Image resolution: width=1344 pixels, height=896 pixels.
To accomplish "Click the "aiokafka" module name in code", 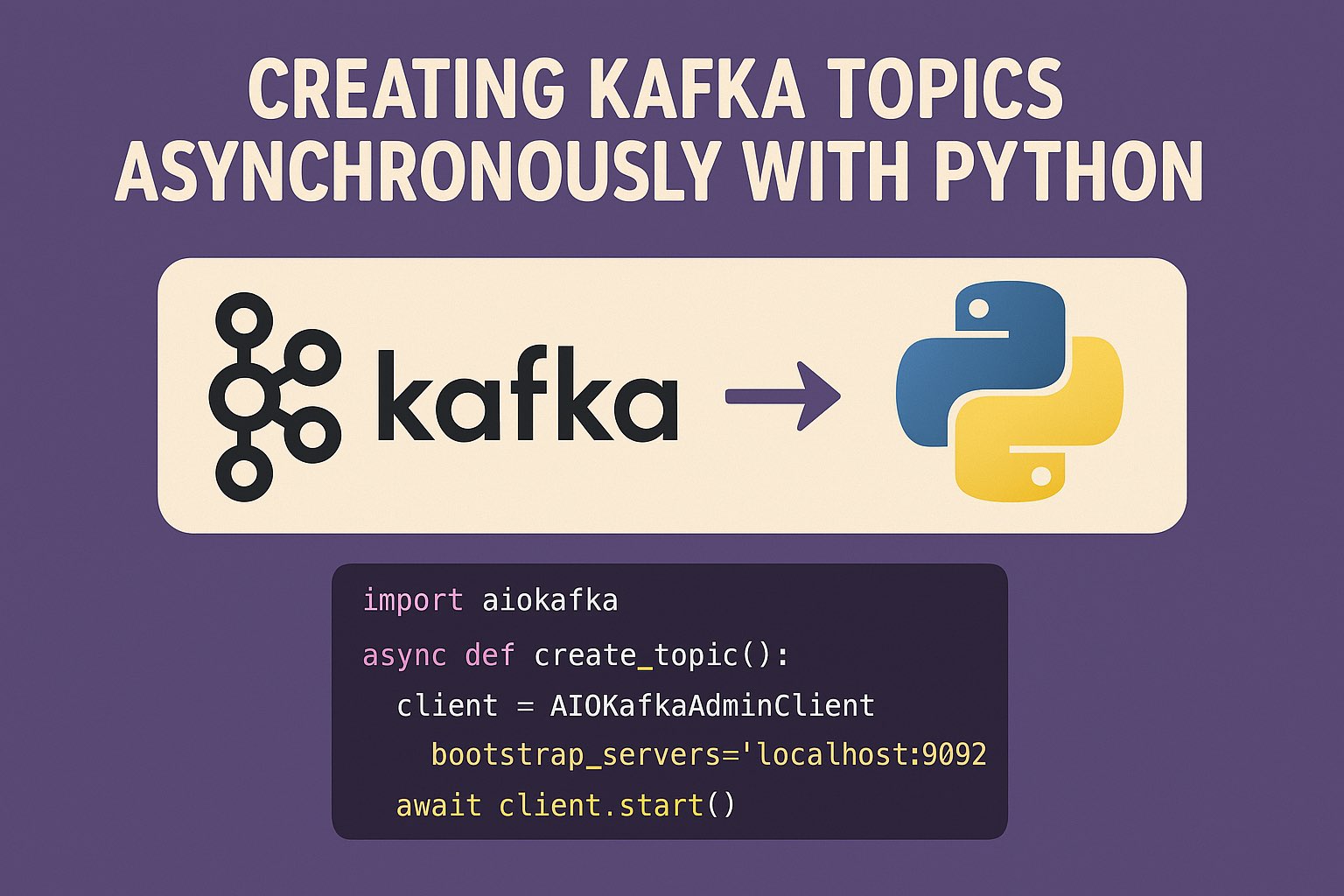I will click(550, 600).
